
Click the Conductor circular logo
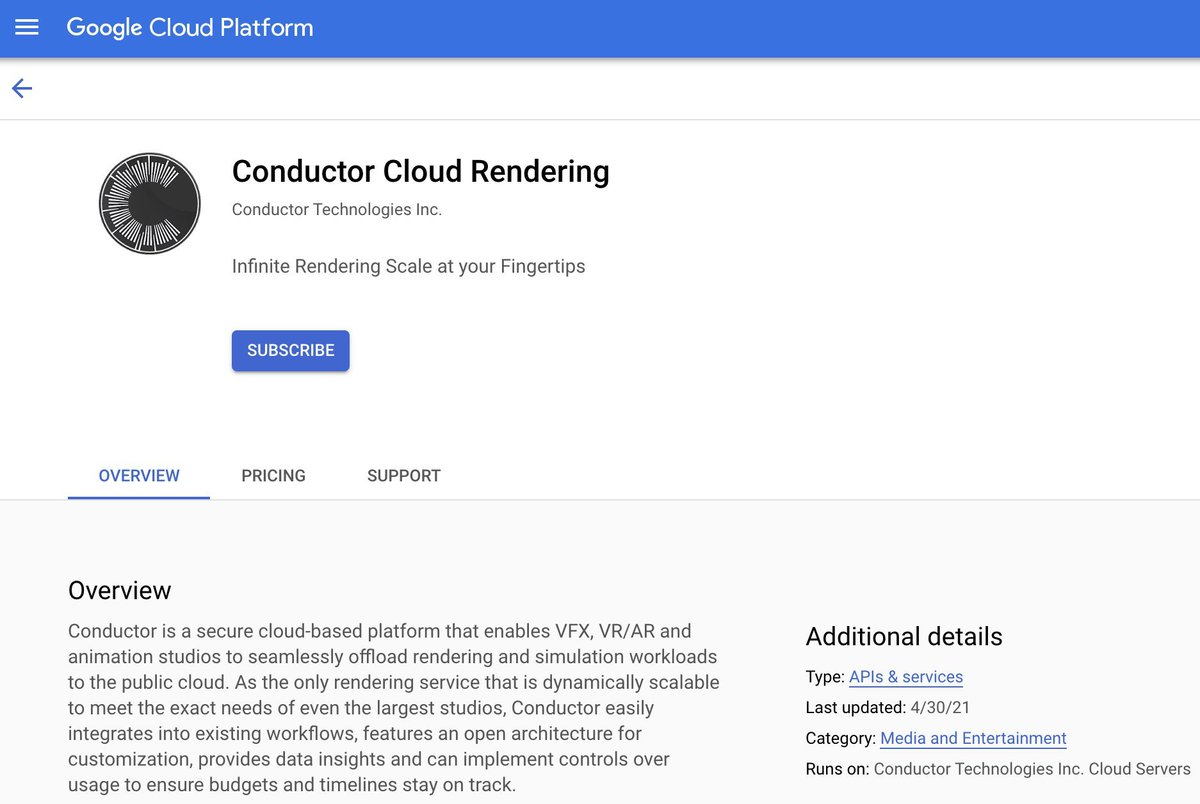click(150, 203)
